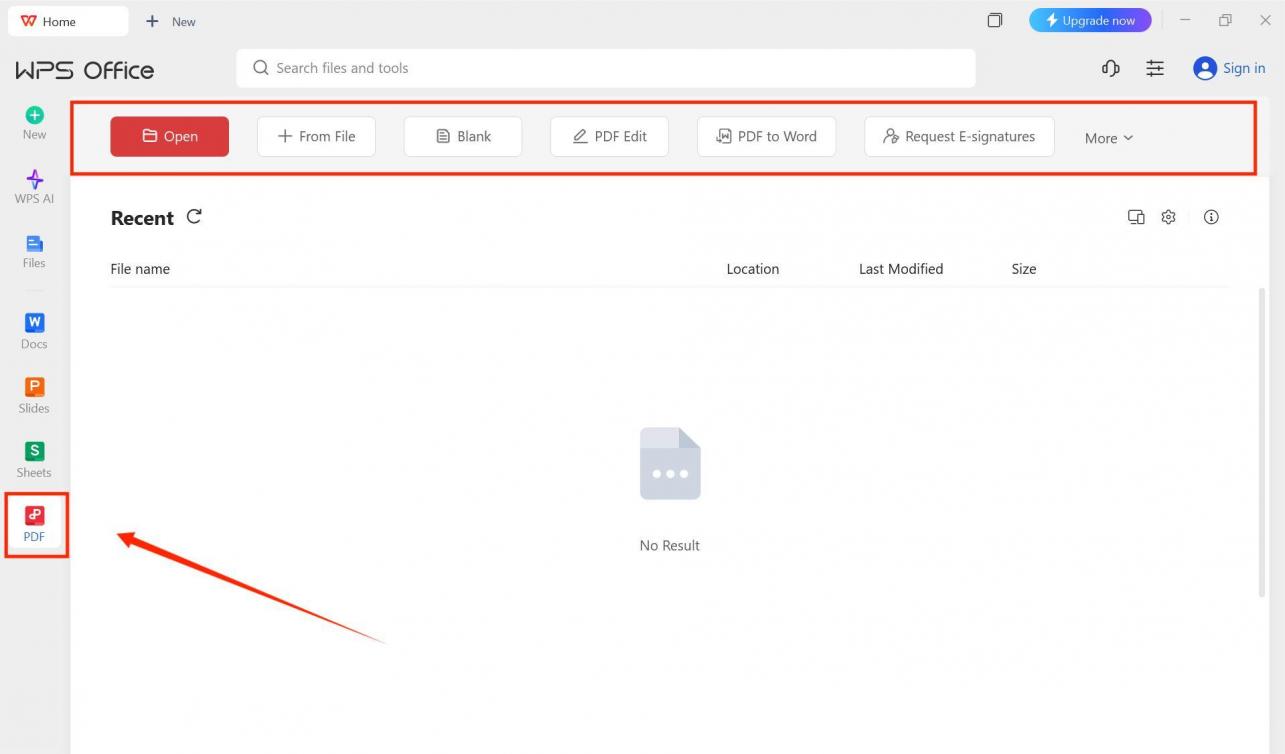
Task: Click Request E-signatures button
Action: pos(959,137)
